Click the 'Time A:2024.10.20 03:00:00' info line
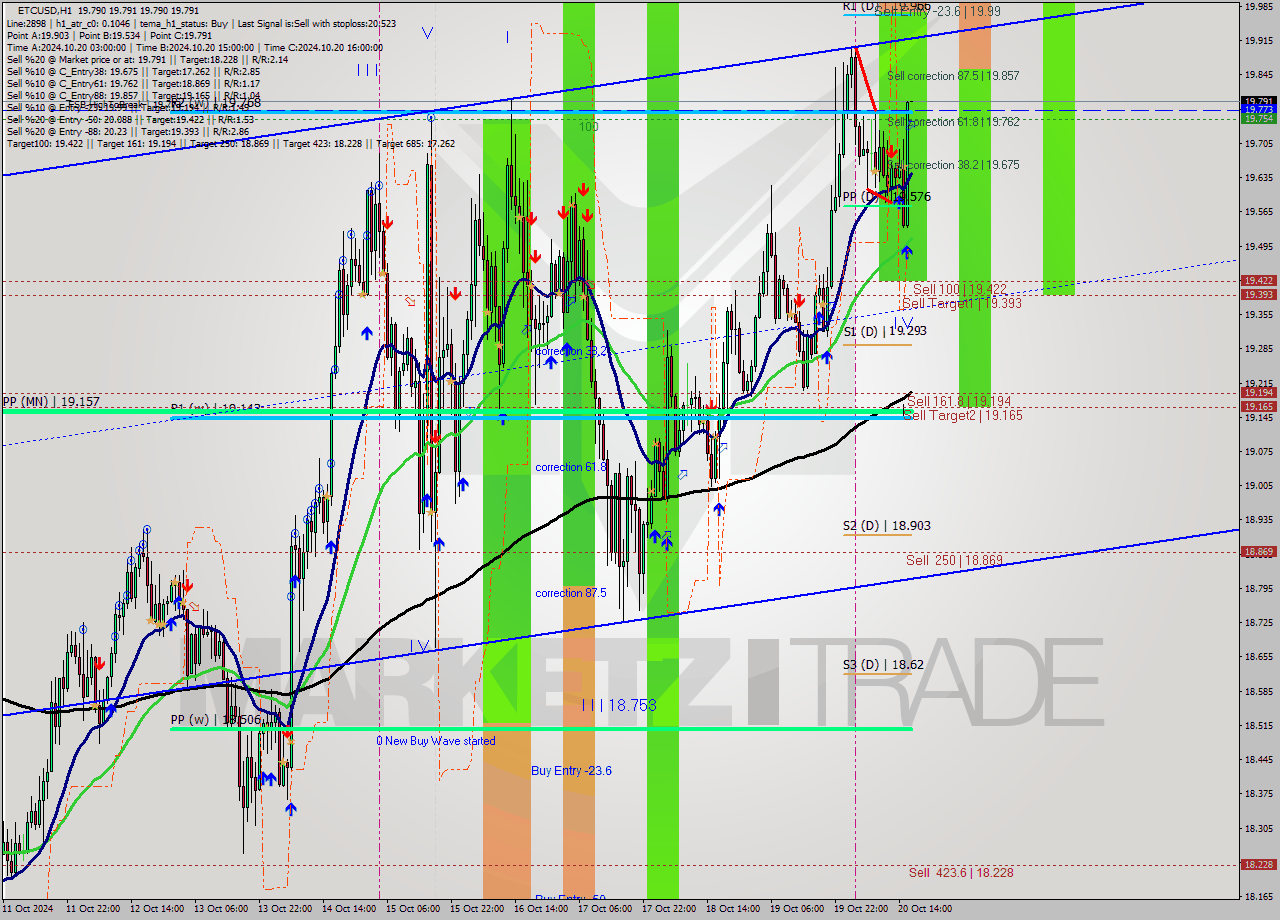The width and height of the screenshot is (1280, 920). 194,47
